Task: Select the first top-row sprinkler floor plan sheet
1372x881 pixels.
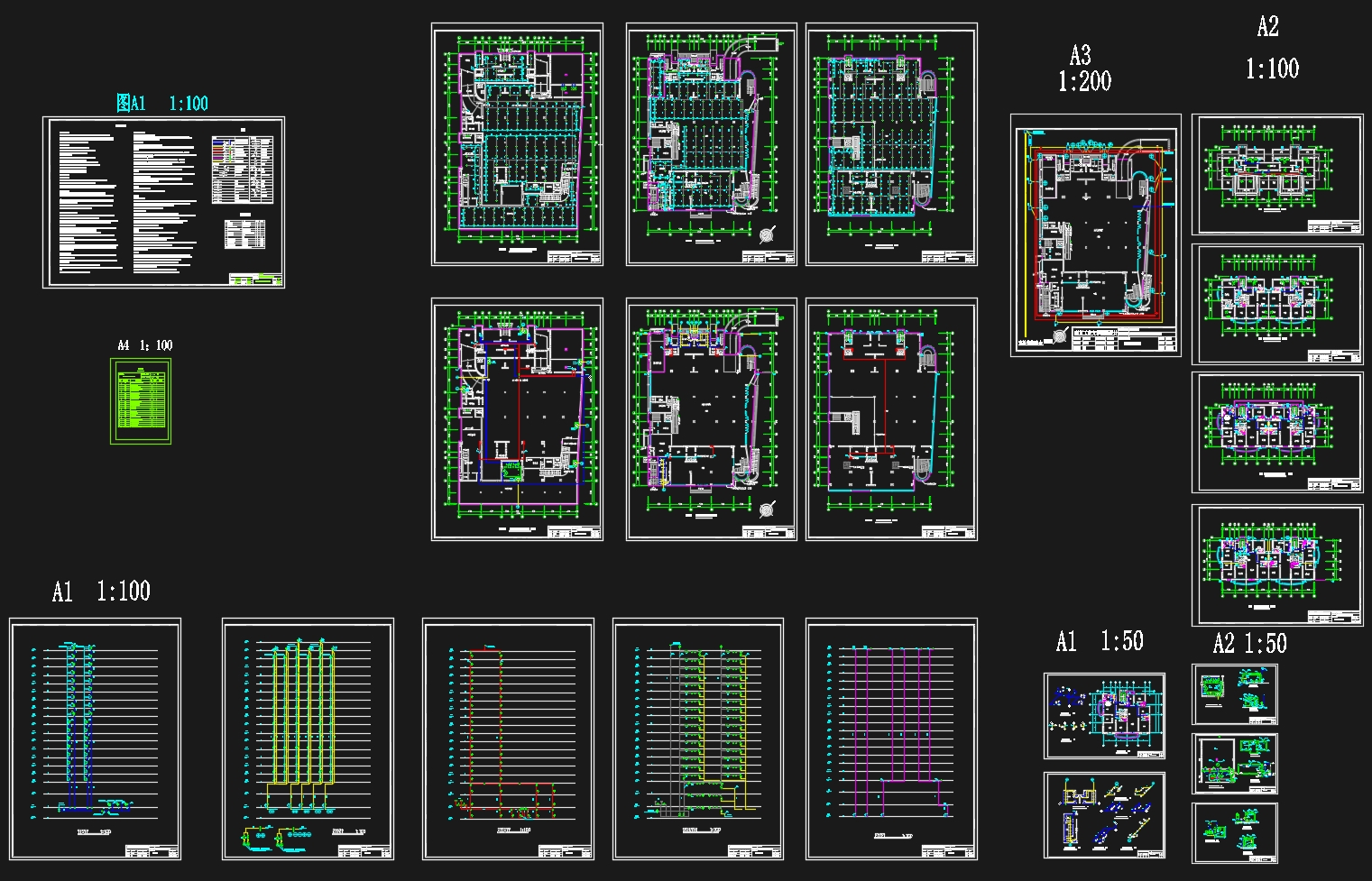Action: 517,144
